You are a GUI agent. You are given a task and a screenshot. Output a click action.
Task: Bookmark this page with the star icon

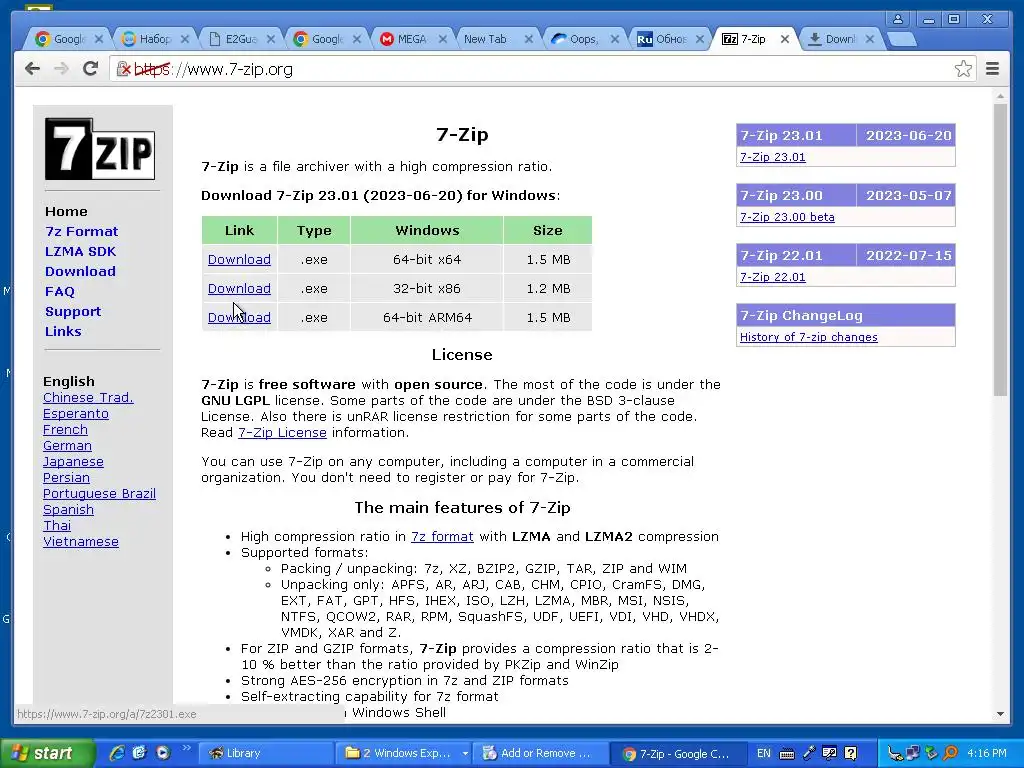pyautogui.click(x=963, y=69)
